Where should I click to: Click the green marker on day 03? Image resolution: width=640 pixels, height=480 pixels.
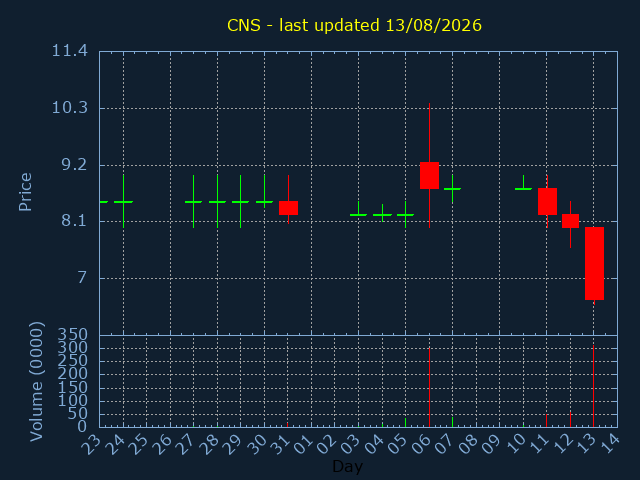[358, 209]
